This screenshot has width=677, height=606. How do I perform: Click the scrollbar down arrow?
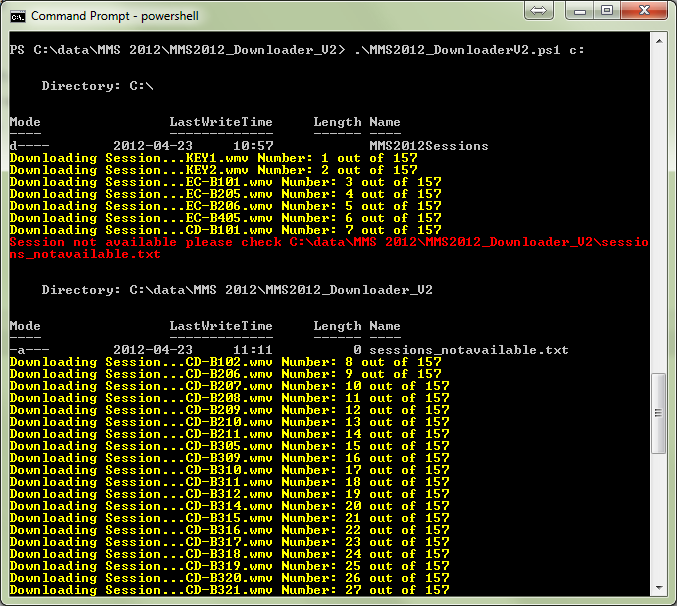659,587
